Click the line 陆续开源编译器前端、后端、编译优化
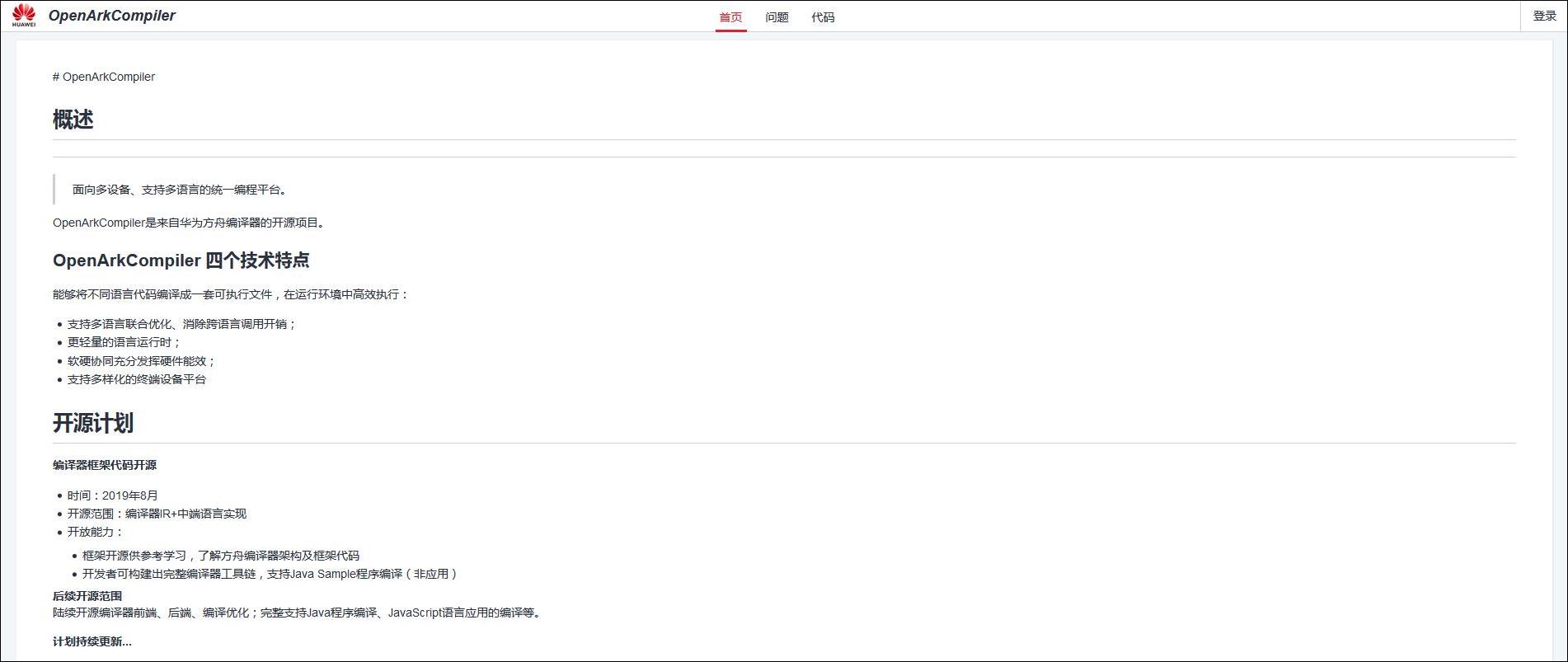This screenshot has width=1568, height=662. (297, 613)
